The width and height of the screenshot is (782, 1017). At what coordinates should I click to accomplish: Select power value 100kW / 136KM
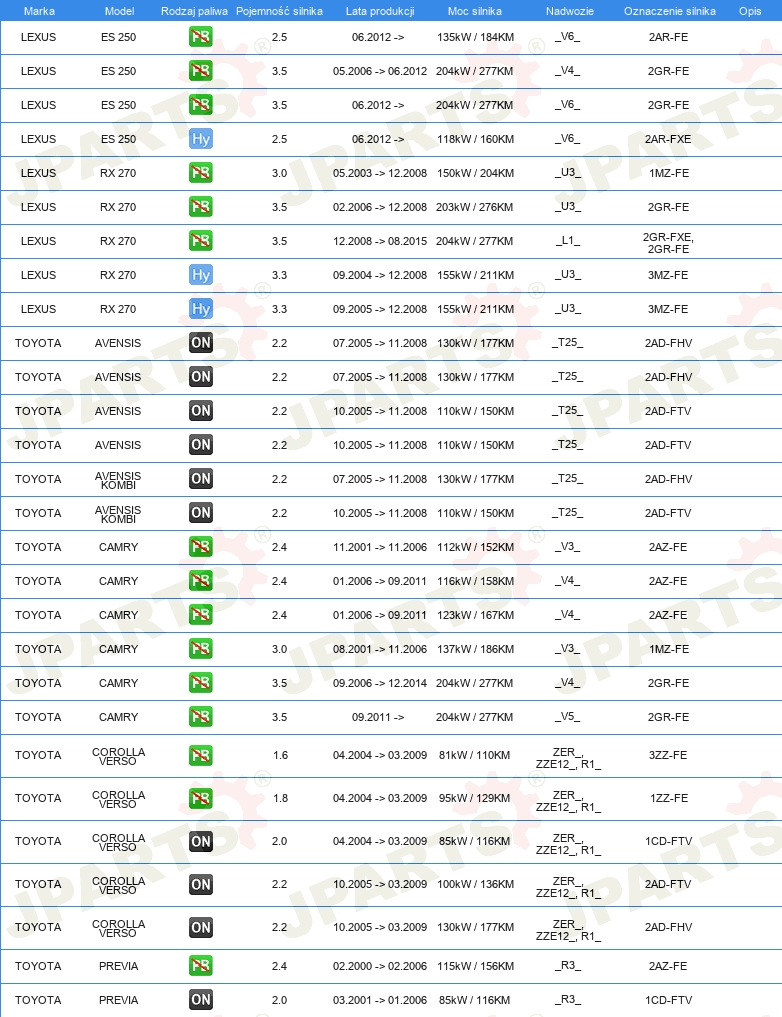475,884
